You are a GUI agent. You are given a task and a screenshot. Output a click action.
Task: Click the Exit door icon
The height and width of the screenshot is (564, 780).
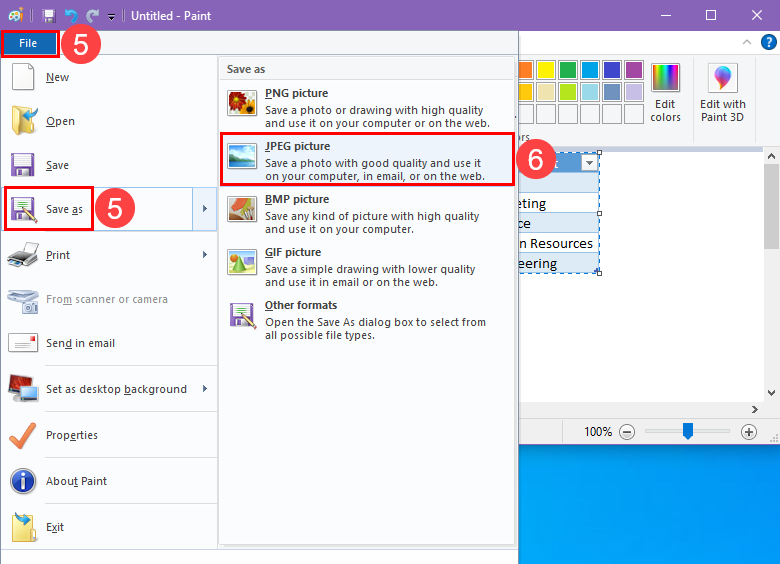[24, 527]
